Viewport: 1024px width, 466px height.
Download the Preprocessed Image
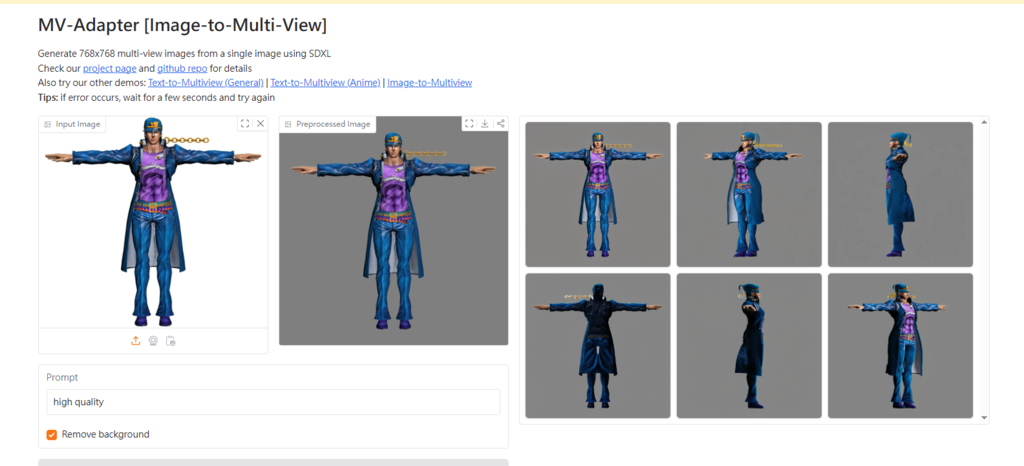pyautogui.click(x=485, y=123)
